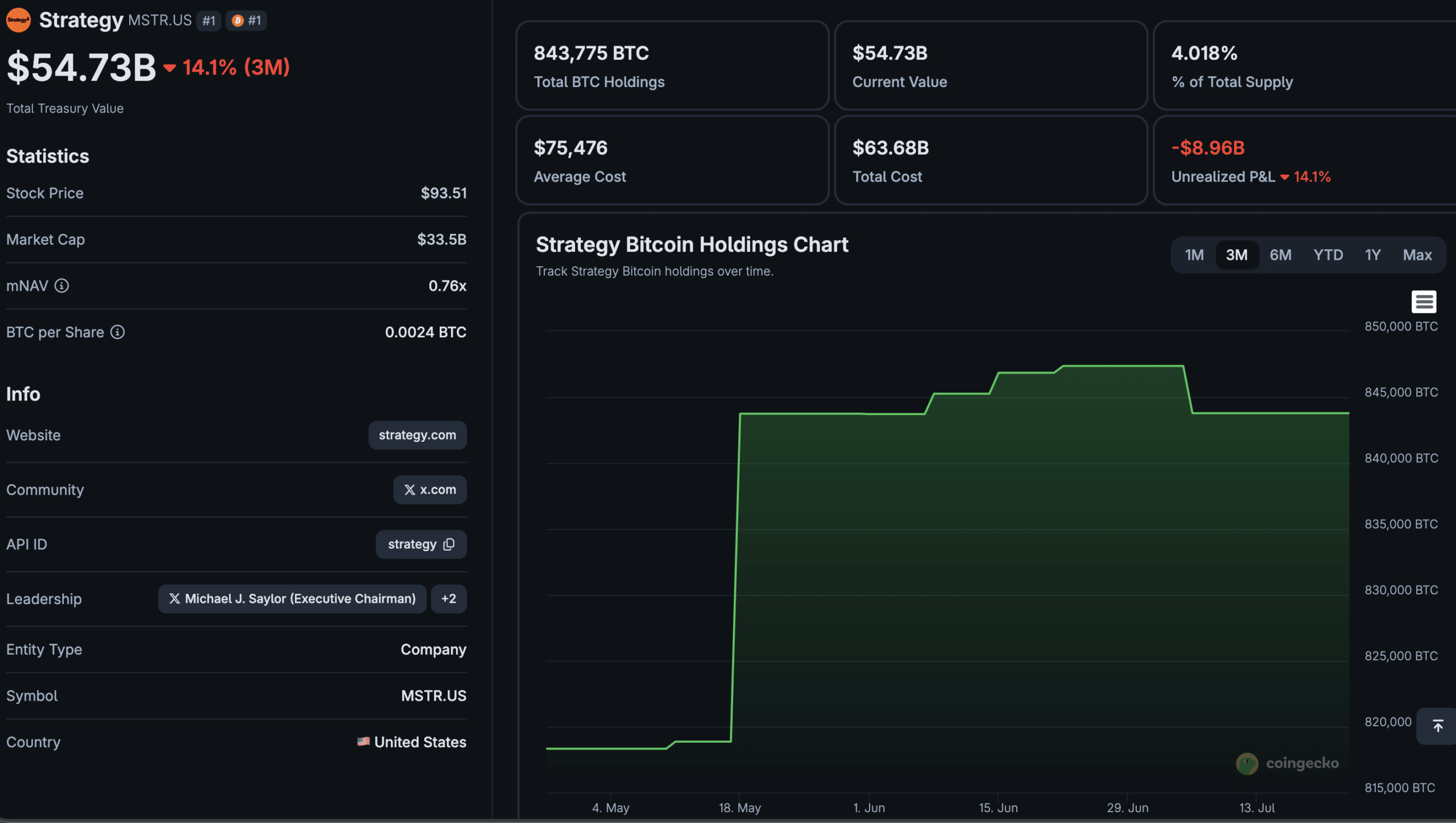
Task: Copy the strategy API ID
Action: coord(449,544)
